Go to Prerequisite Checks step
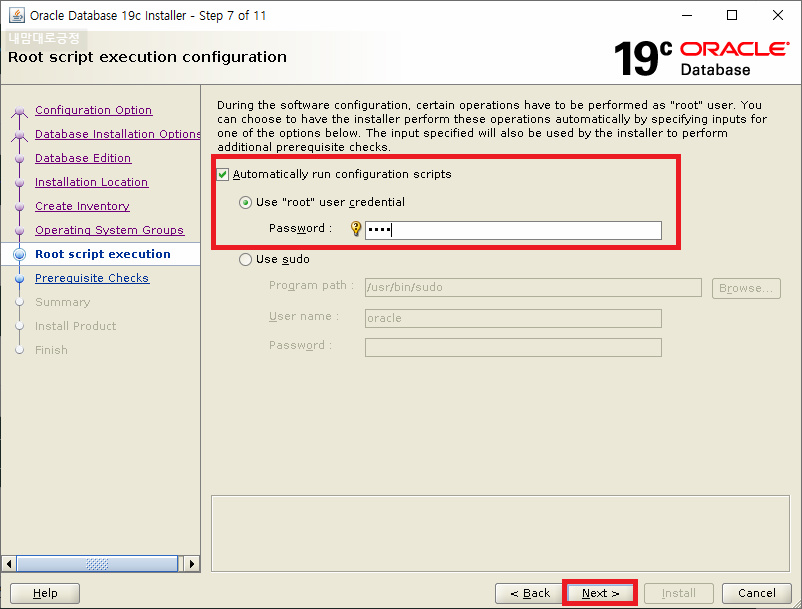Viewport: 802px width, 609px height. [x=92, y=278]
